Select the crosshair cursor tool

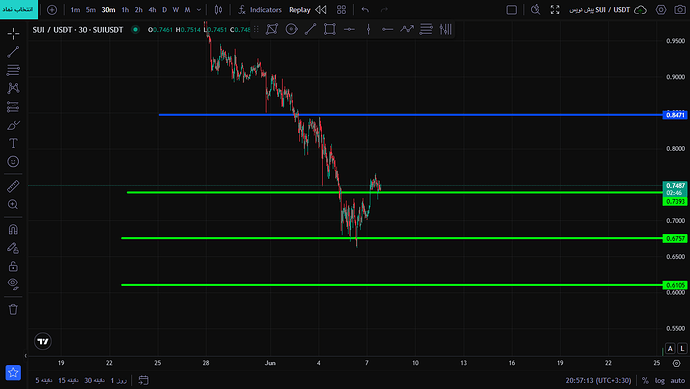point(13,33)
